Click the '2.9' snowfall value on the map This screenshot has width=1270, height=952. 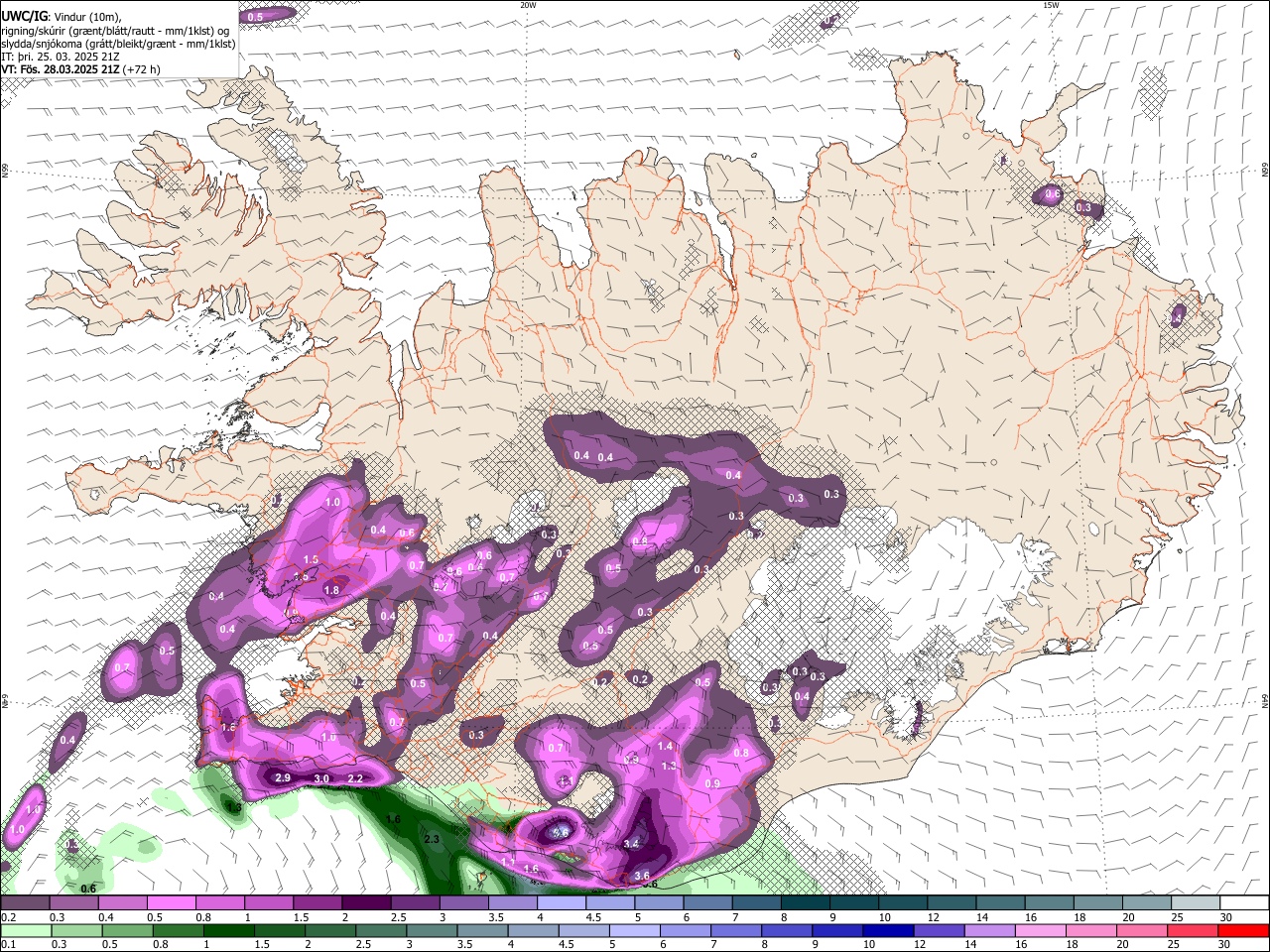(x=283, y=777)
